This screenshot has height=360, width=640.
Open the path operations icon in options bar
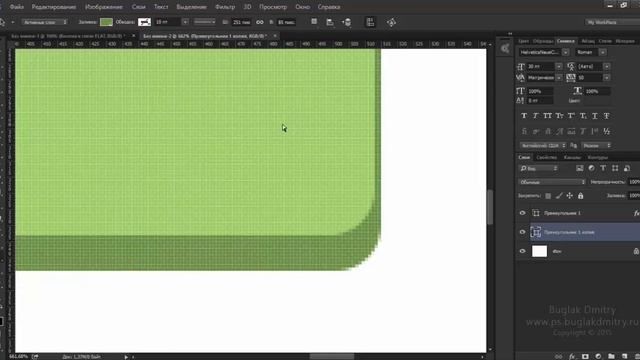(314, 22)
